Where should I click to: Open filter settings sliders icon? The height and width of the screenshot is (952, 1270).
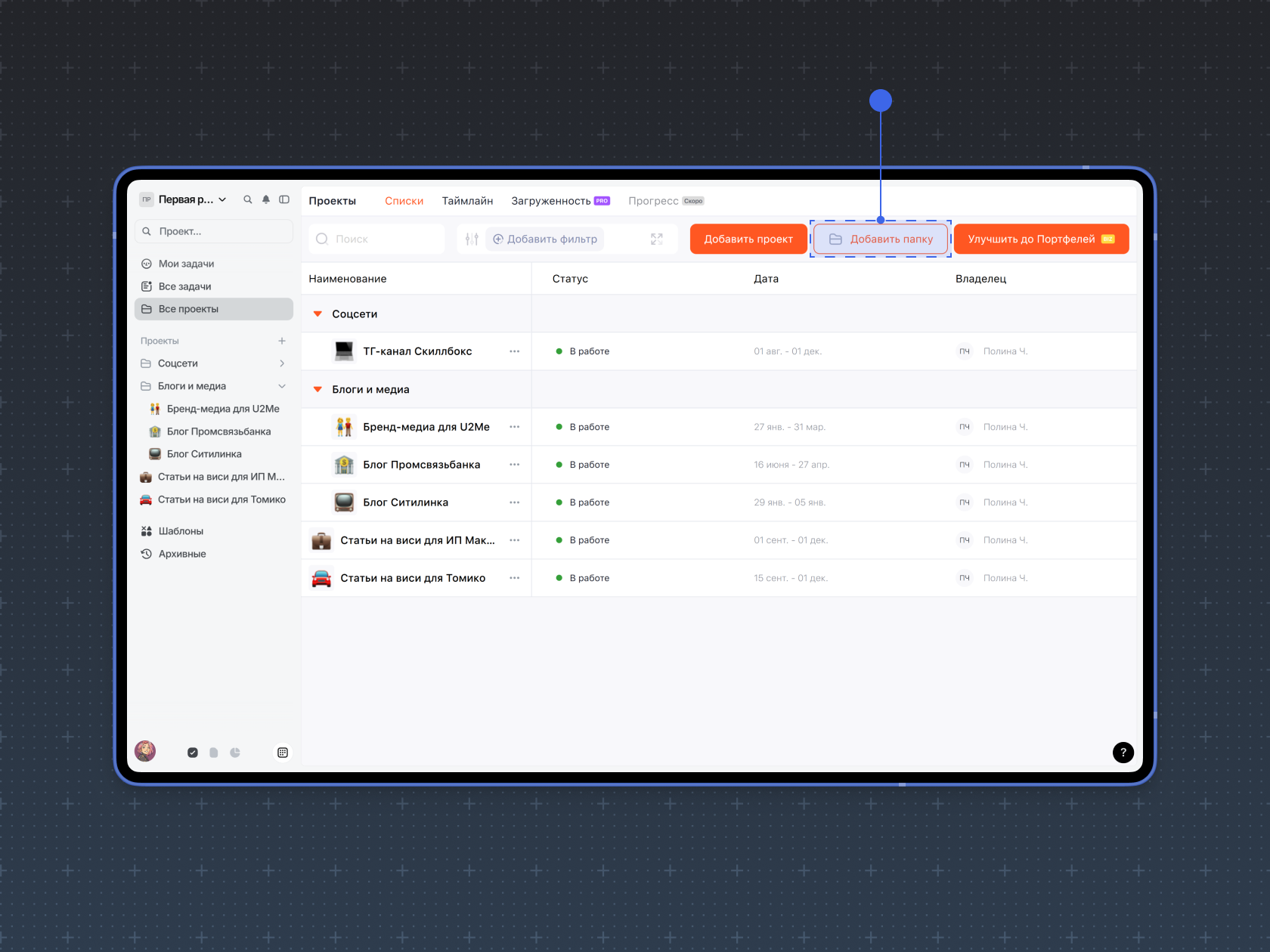[472, 239]
